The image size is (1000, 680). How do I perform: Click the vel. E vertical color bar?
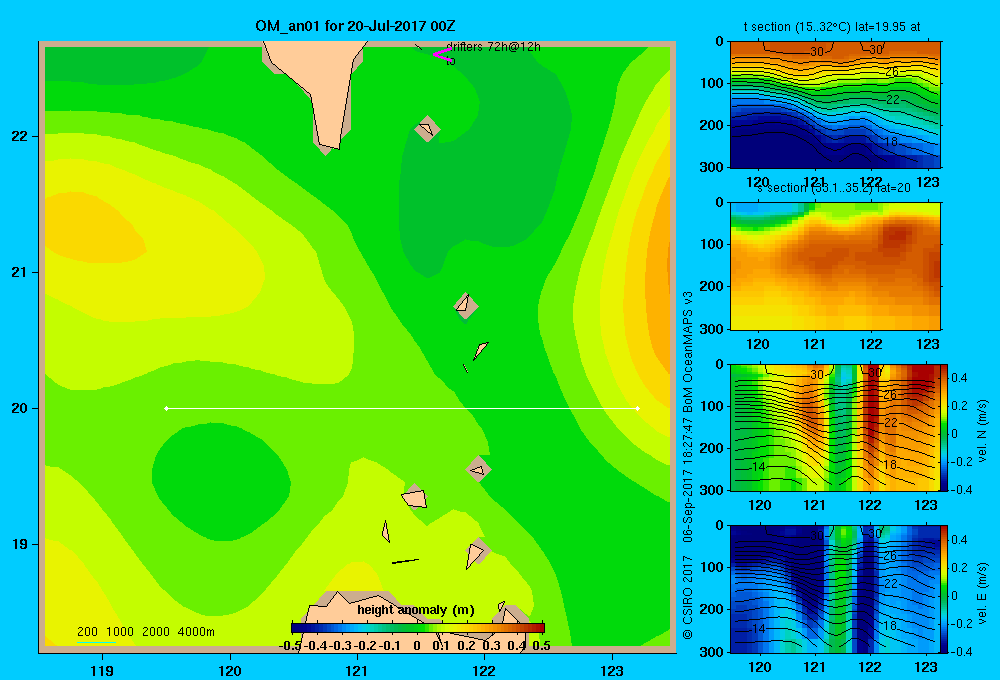[945, 589]
